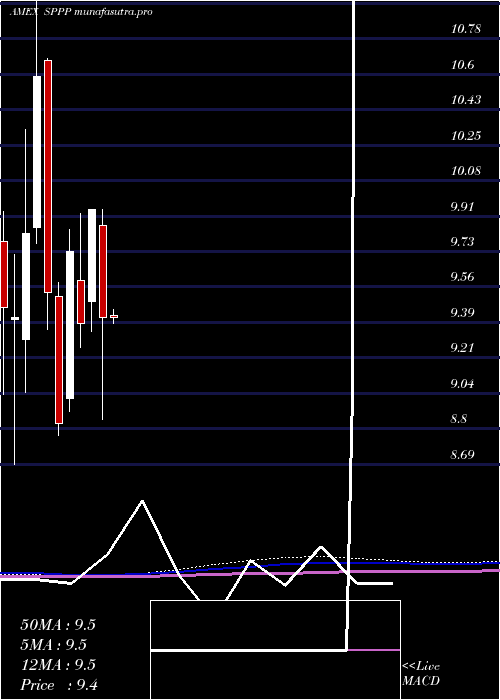Screen dimensions: 500x700
Task: Click the 9.21 price axis label
Action: point(462,348)
